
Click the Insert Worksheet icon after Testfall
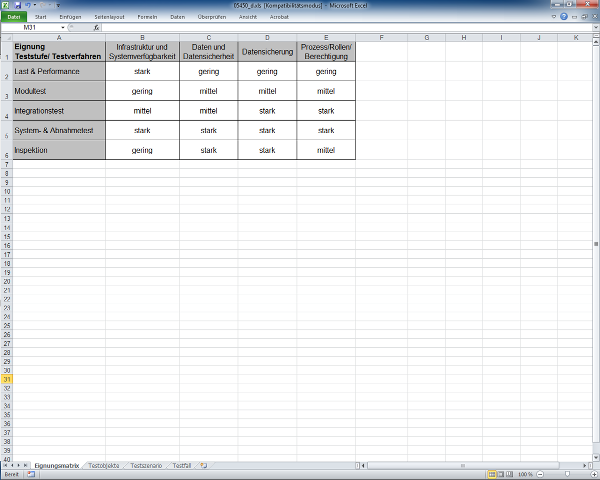(204, 465)
